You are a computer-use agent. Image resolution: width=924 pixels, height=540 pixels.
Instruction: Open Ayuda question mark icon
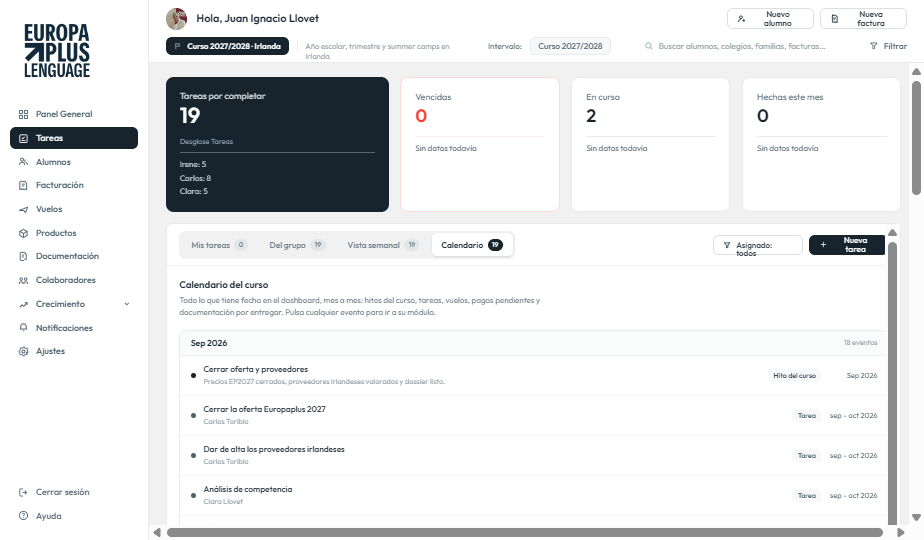pyautogui.click(x=24, y=516)
